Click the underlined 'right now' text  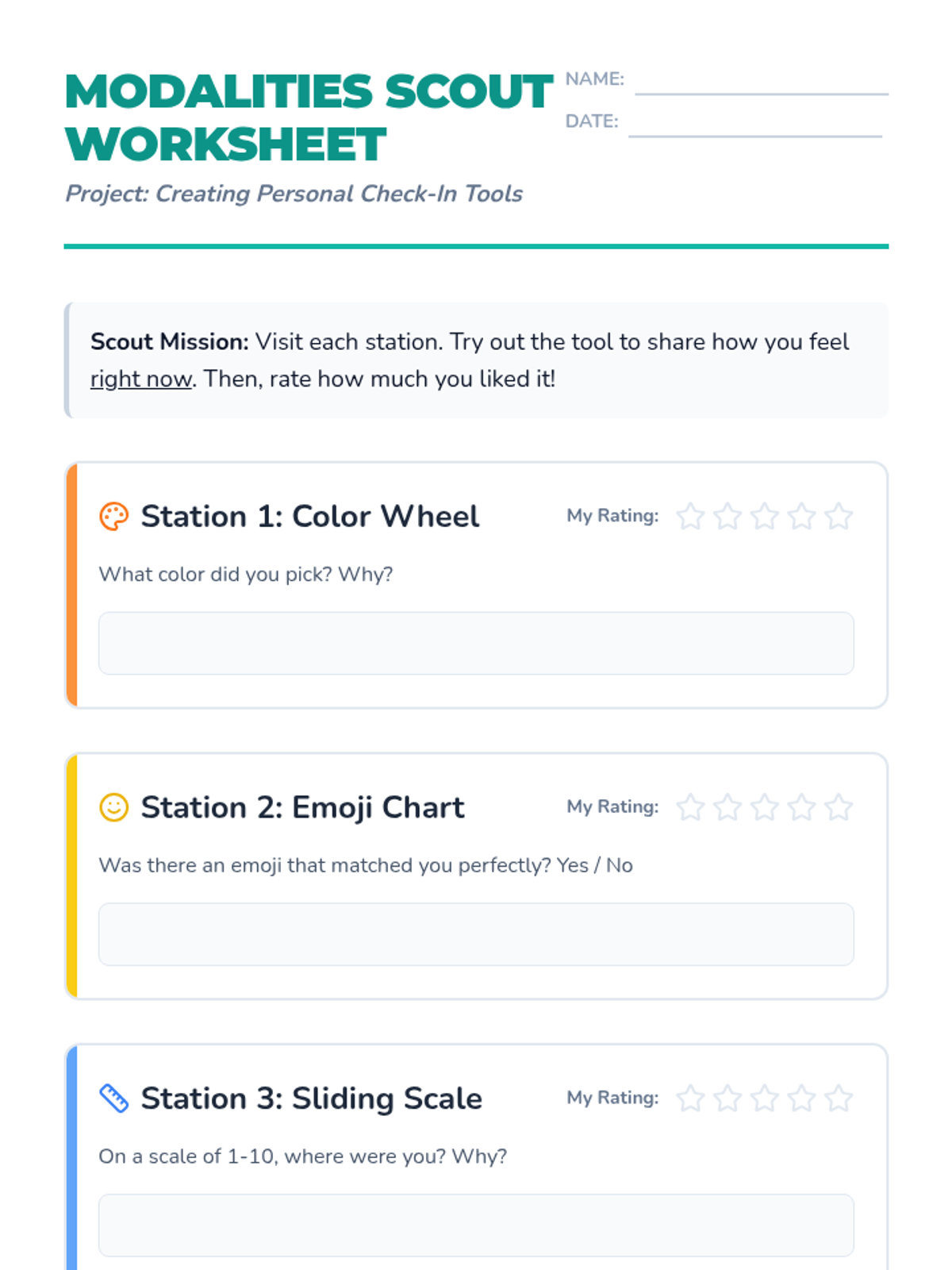coord(141,379)
